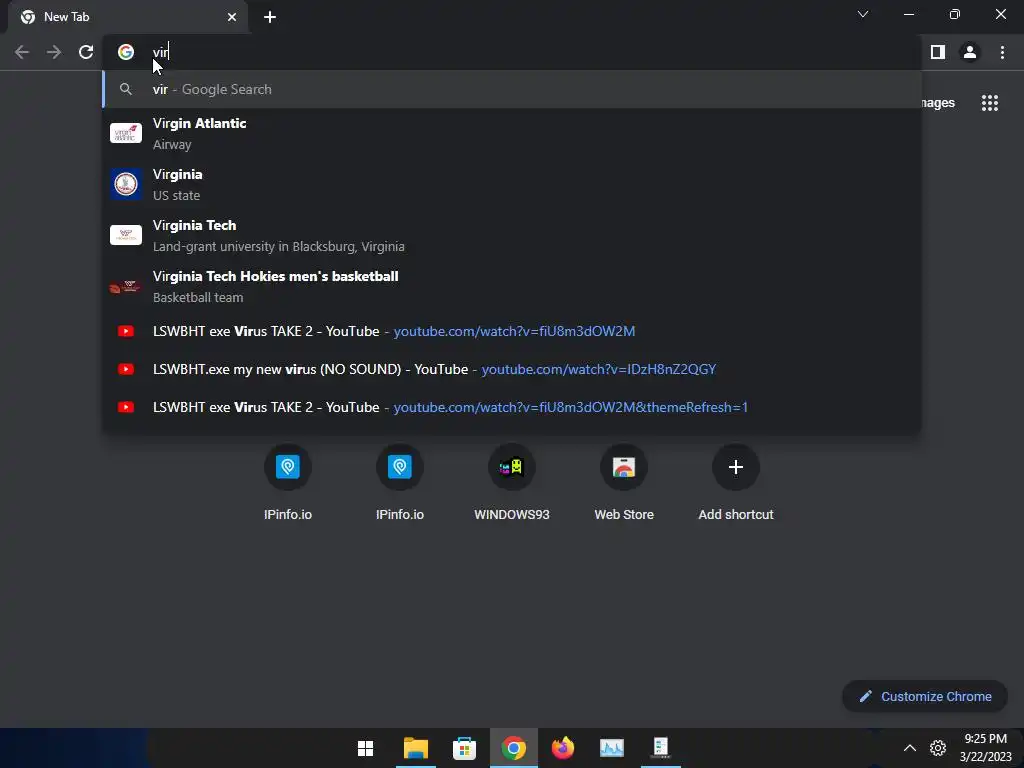Screen dimensions: 1024x768
Task: Open Chrome's three-dot menu
Action: point(1002,52)
